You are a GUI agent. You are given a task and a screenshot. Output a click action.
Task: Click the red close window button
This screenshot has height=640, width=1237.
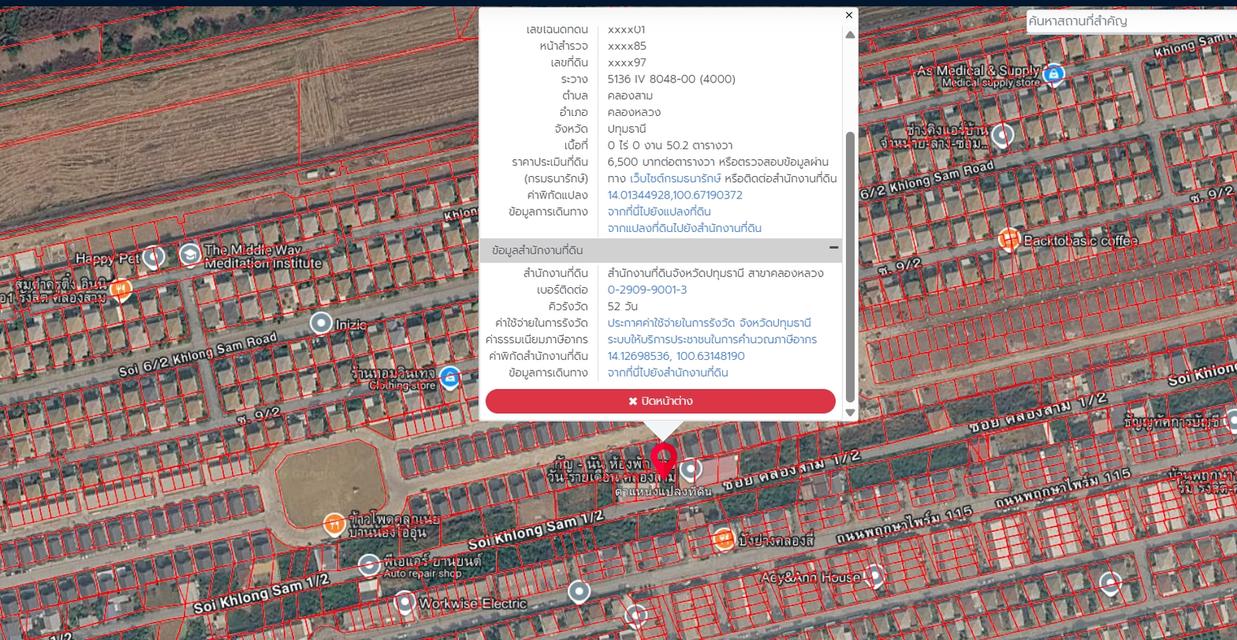click(660, 401)
